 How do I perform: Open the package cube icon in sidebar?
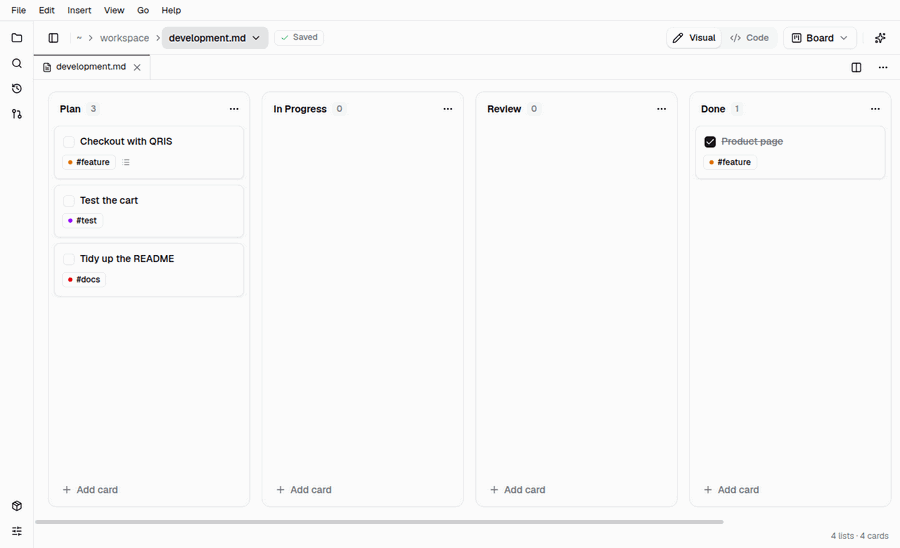17,506
